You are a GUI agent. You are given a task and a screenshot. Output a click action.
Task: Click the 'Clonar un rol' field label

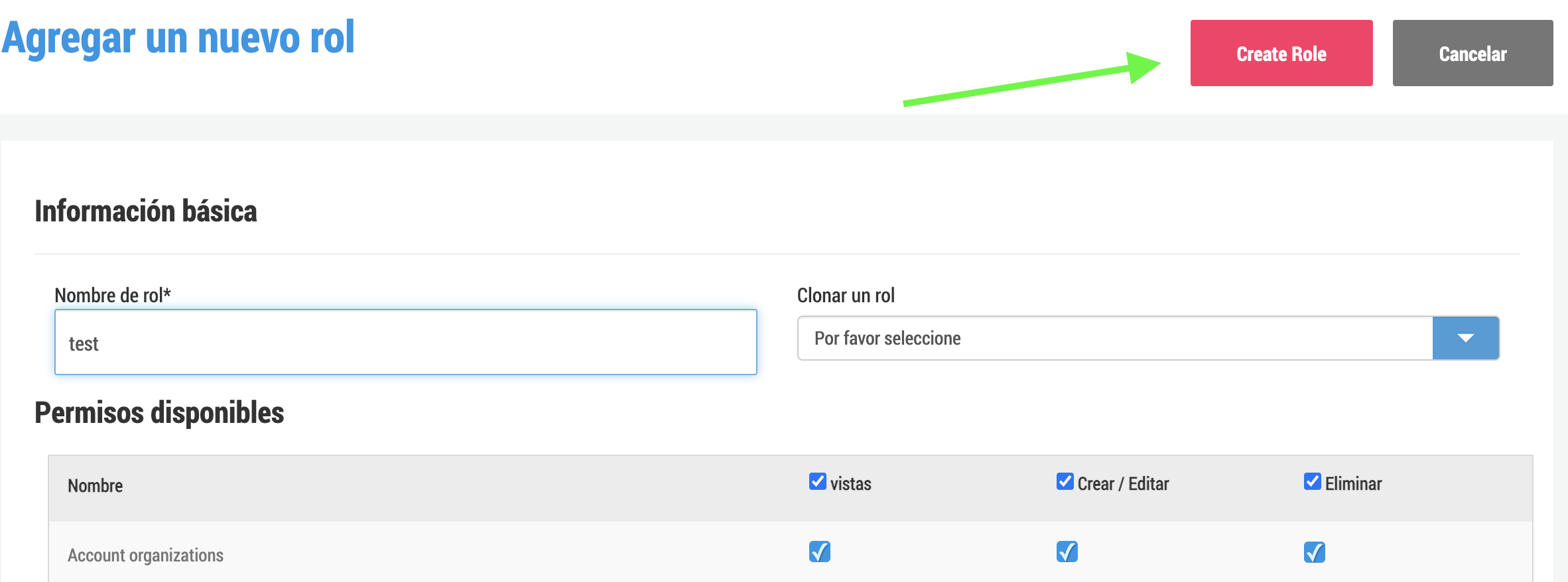pos(846,296)
